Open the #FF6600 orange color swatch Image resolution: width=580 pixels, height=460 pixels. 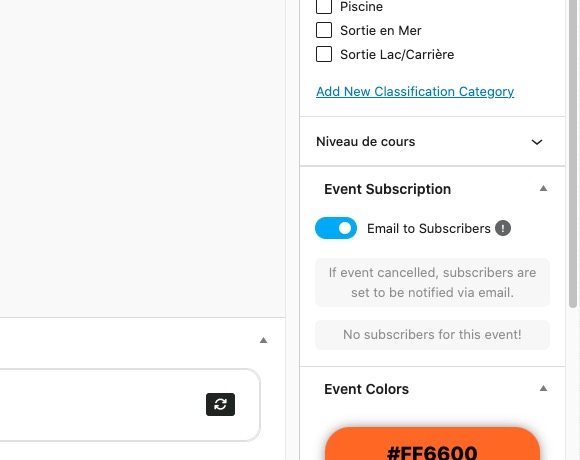(432, 444)
